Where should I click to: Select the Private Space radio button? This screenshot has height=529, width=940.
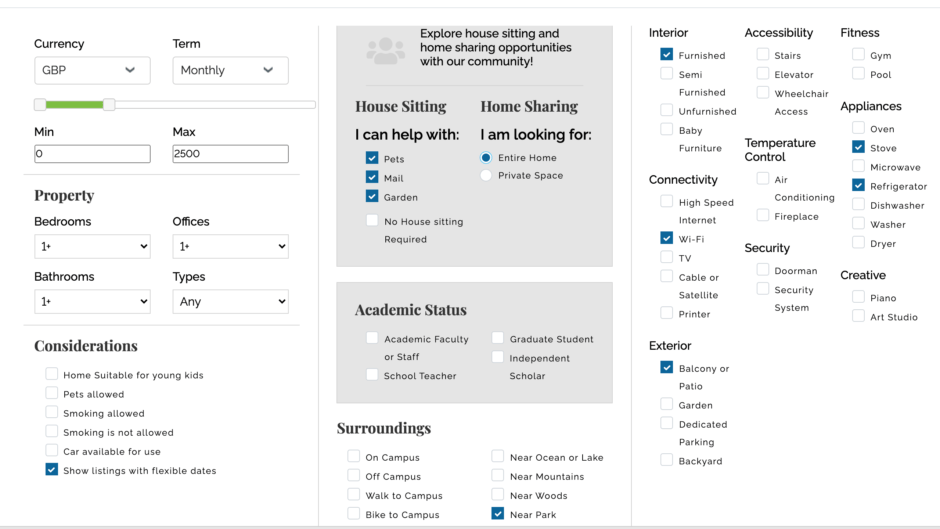click(x=486, y=175)
